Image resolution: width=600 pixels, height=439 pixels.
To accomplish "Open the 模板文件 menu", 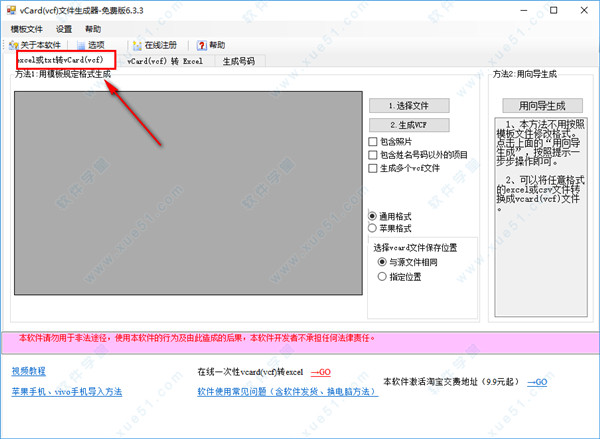I will [27, 30].
